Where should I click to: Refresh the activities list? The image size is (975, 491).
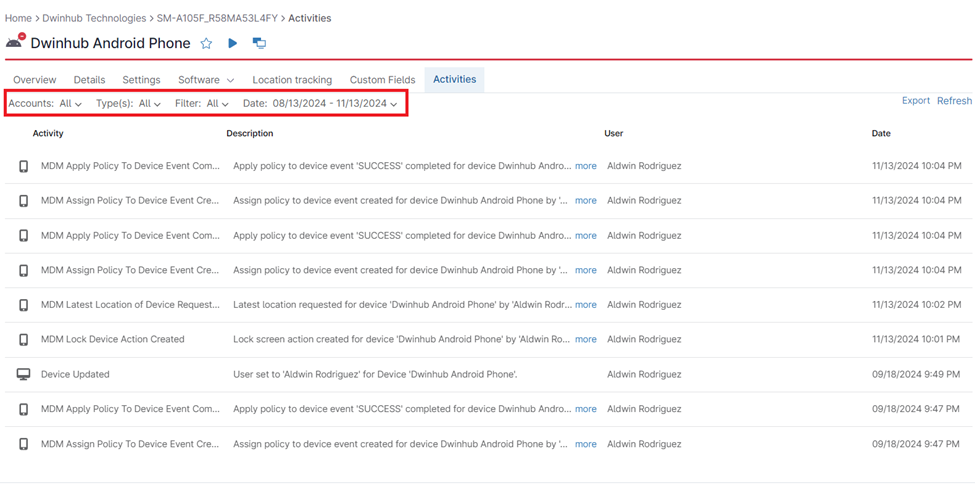(x=954, y=101)
